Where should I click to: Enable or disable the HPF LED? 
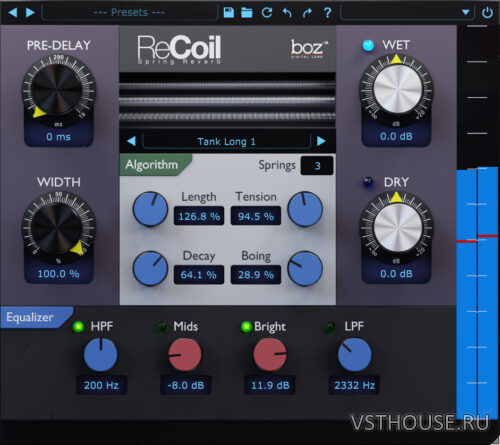click(78, 327)
